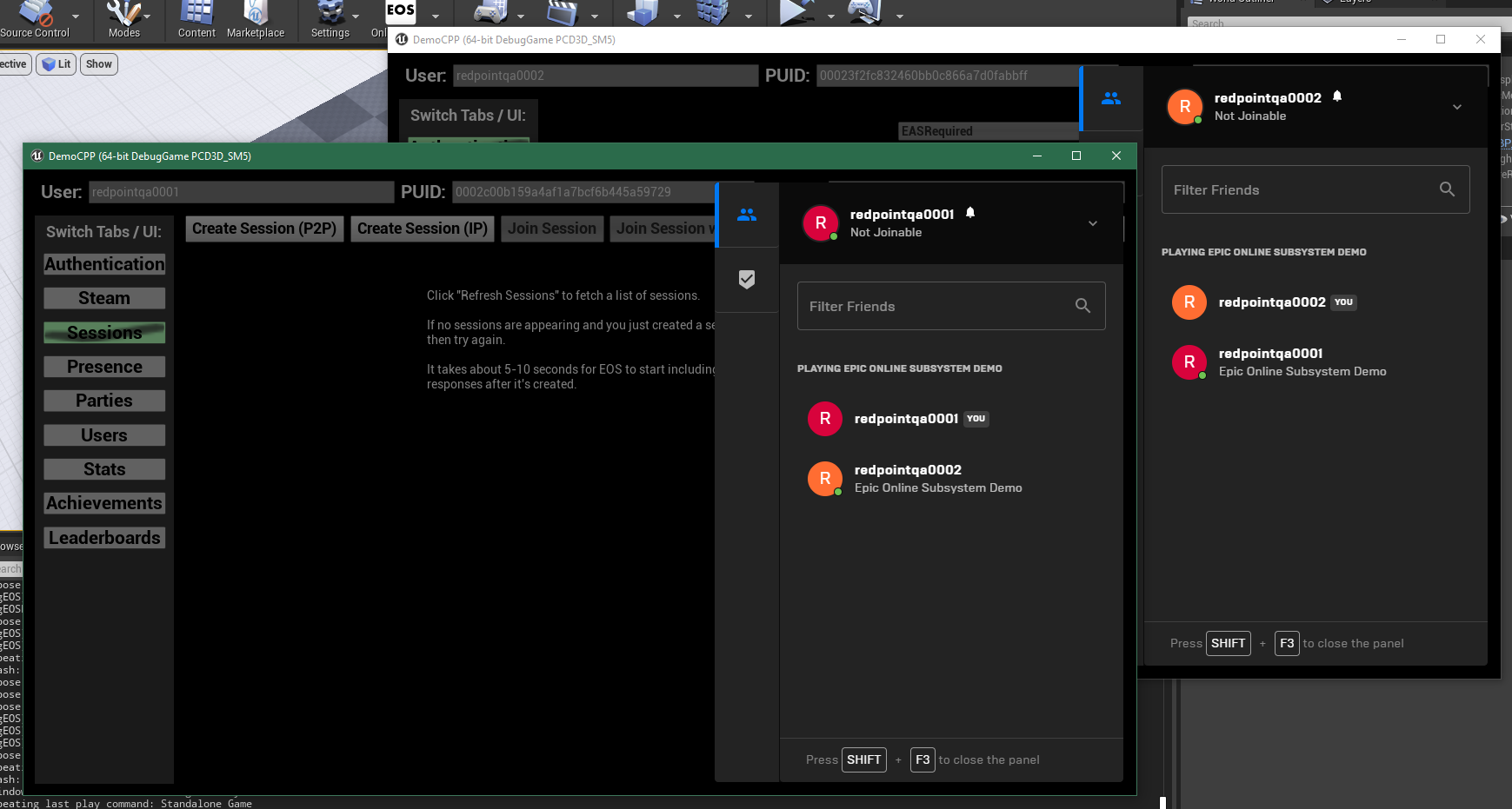
Task: Switch to the Leaderboards tab
Action: (x=104, y=538)
